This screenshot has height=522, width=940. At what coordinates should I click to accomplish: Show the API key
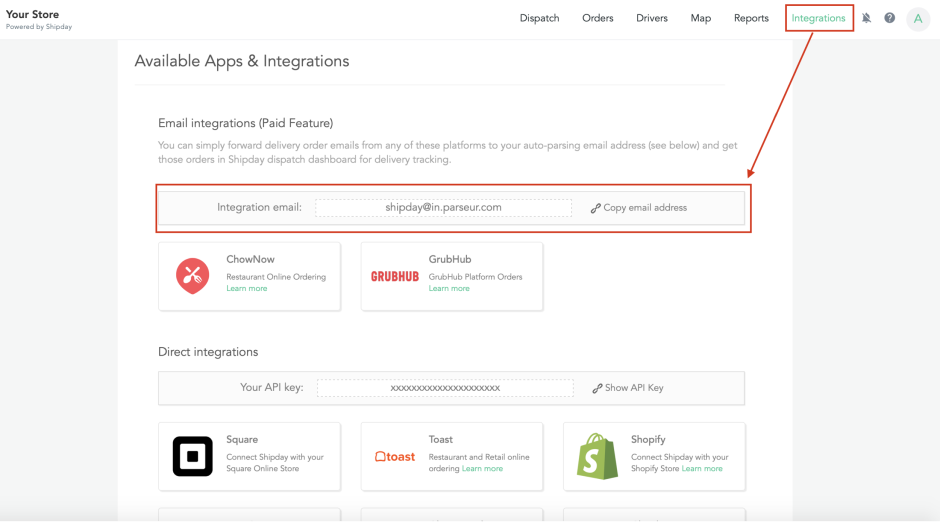628,388
